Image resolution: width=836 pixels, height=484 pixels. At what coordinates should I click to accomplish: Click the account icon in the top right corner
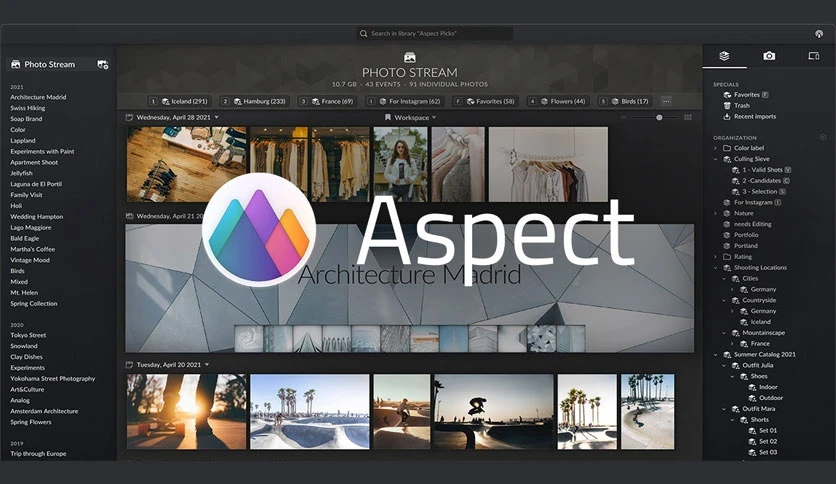[819, 34]
